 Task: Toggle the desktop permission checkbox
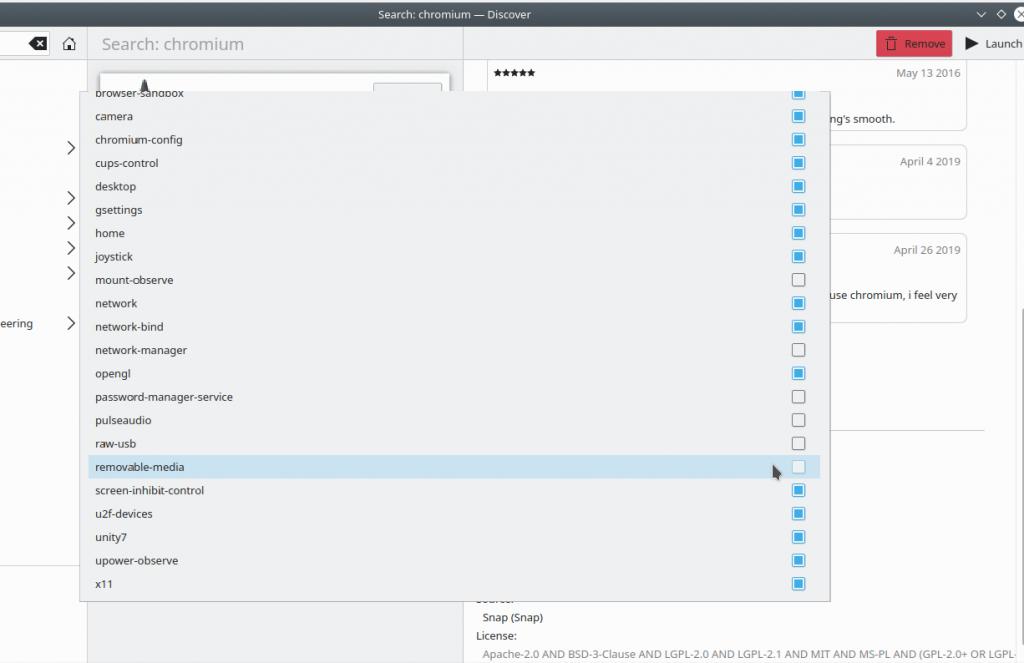(798, 186)
